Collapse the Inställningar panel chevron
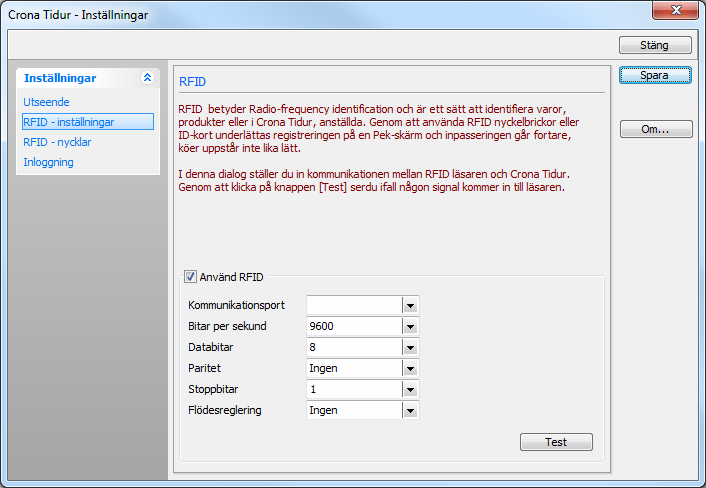Screen dimensions: 706x488 (x=147, y=78)
